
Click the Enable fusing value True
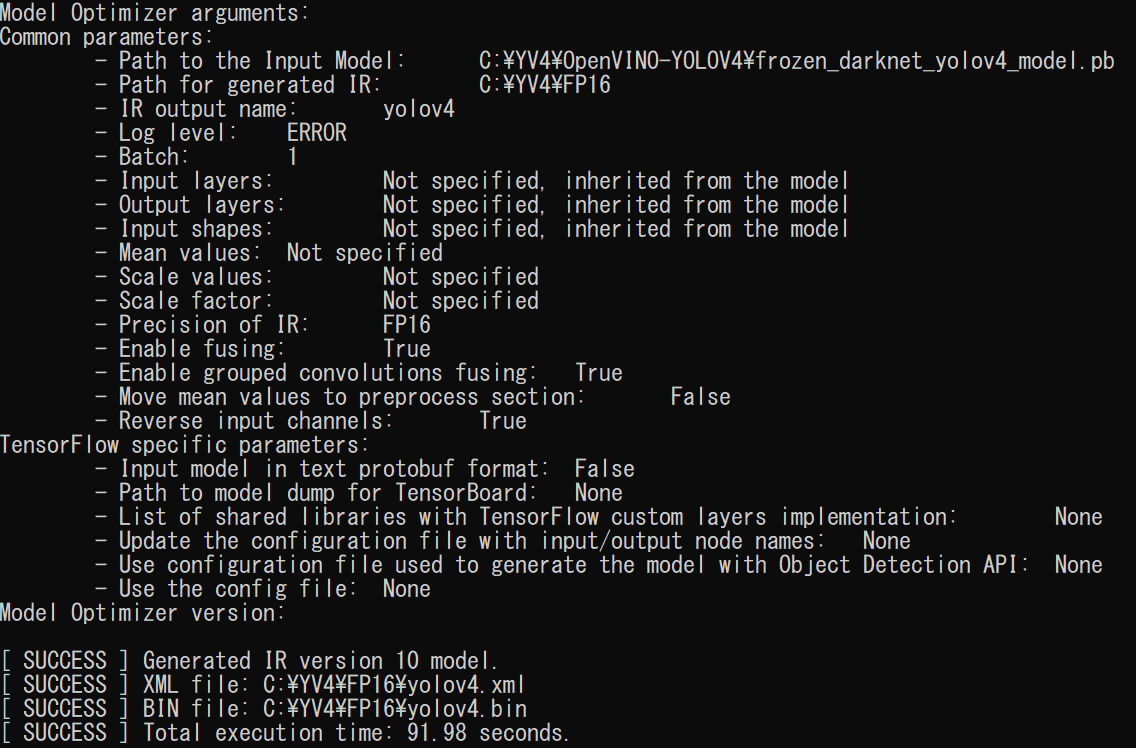point(406,349)
